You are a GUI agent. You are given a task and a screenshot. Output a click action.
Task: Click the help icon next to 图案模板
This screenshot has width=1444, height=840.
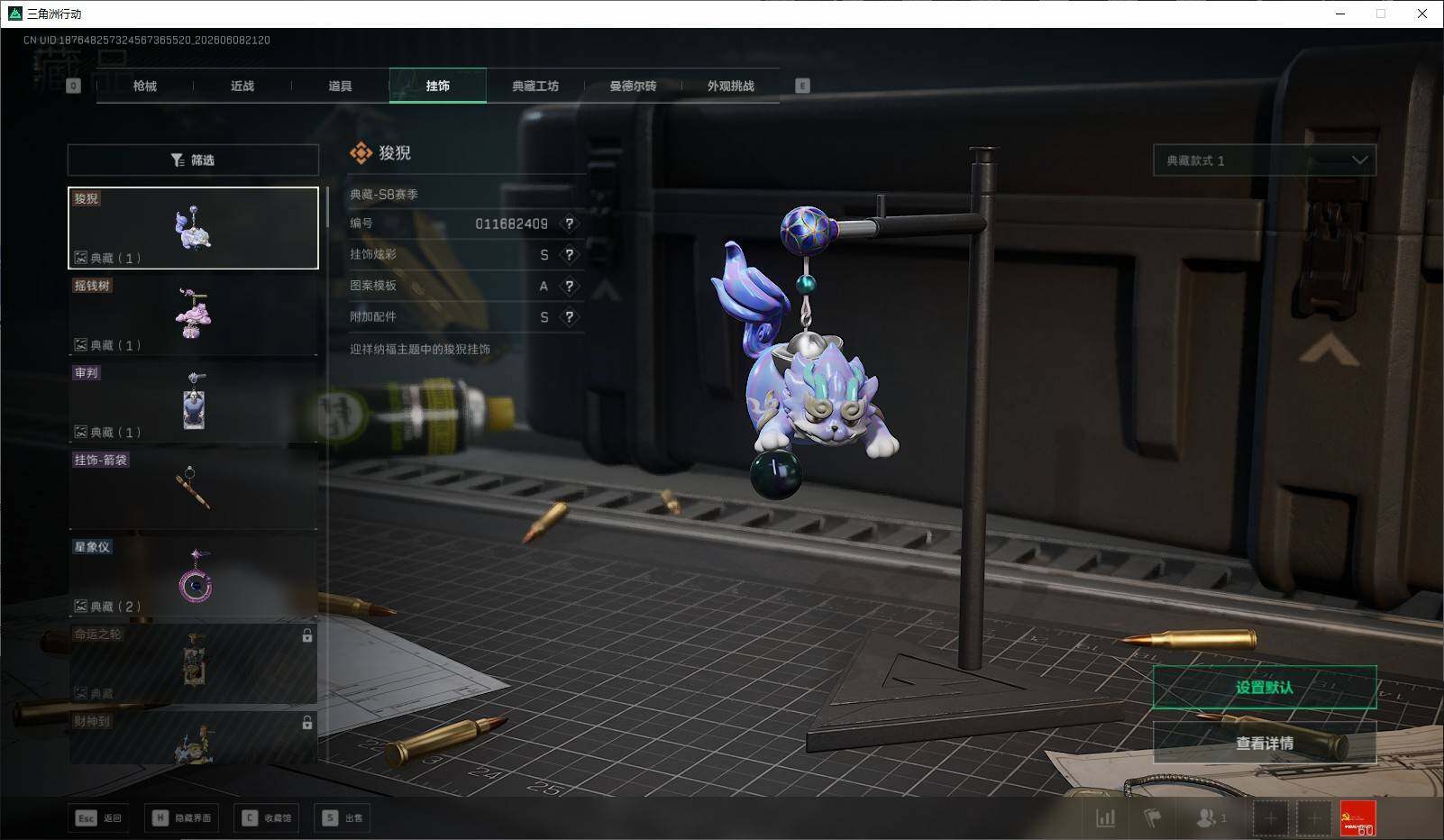[x=569, y=286]
